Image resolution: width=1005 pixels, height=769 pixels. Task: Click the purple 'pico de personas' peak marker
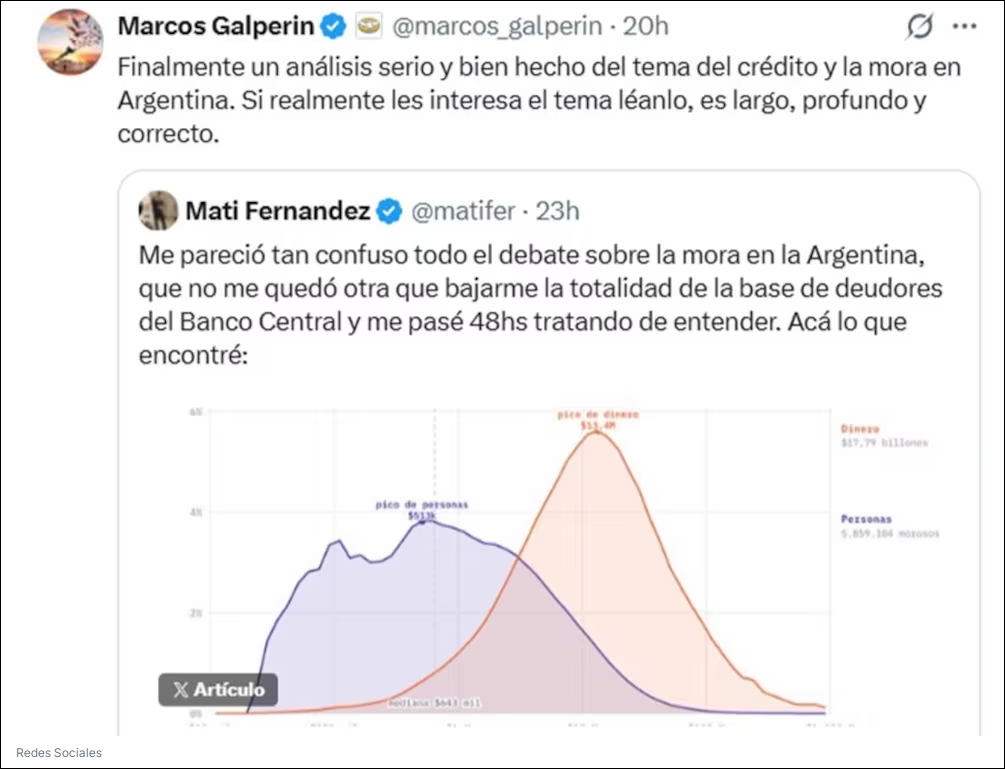(x=422, y=523)
